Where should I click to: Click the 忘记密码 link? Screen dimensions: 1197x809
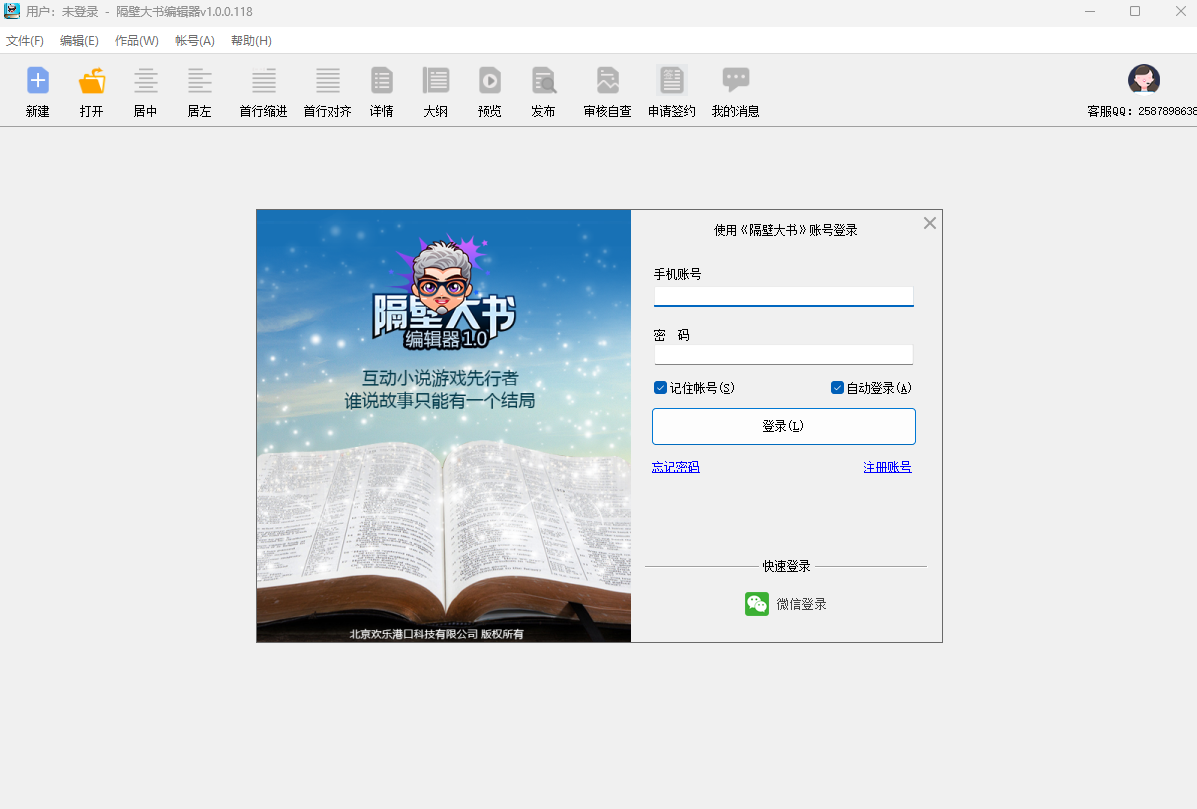pos(676,467)
